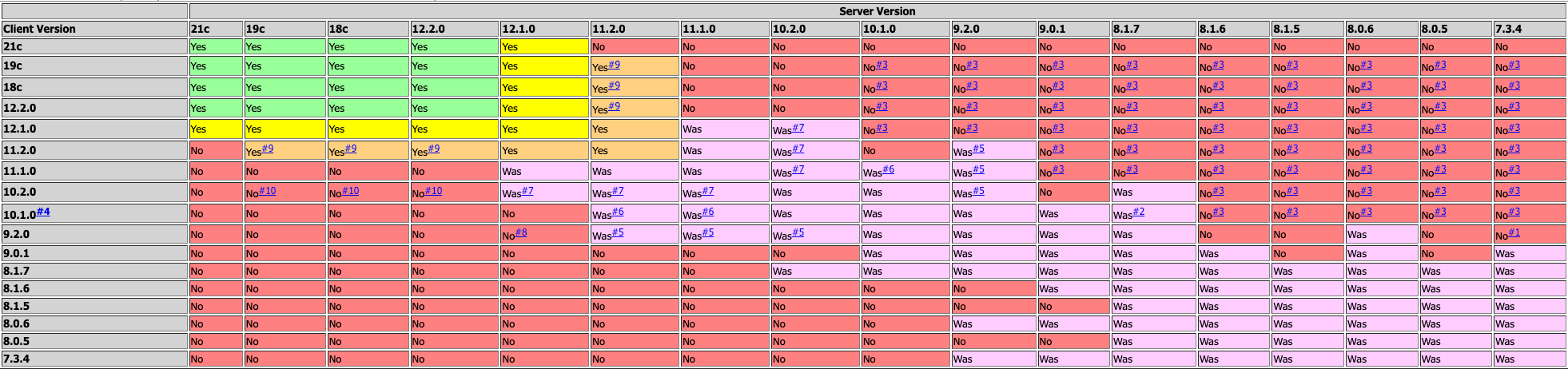
Task: Select the 7.3.4 server column header
Action: pyautogui.click(x=1530, y=29)
